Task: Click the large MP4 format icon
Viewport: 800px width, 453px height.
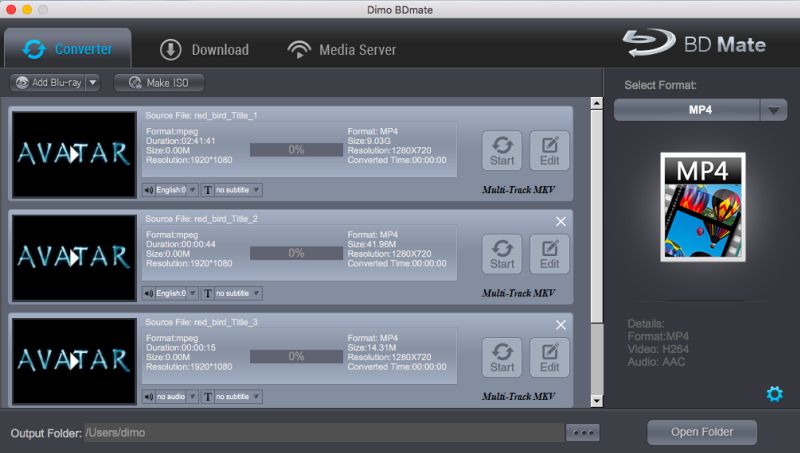Action: click(703, 207)
